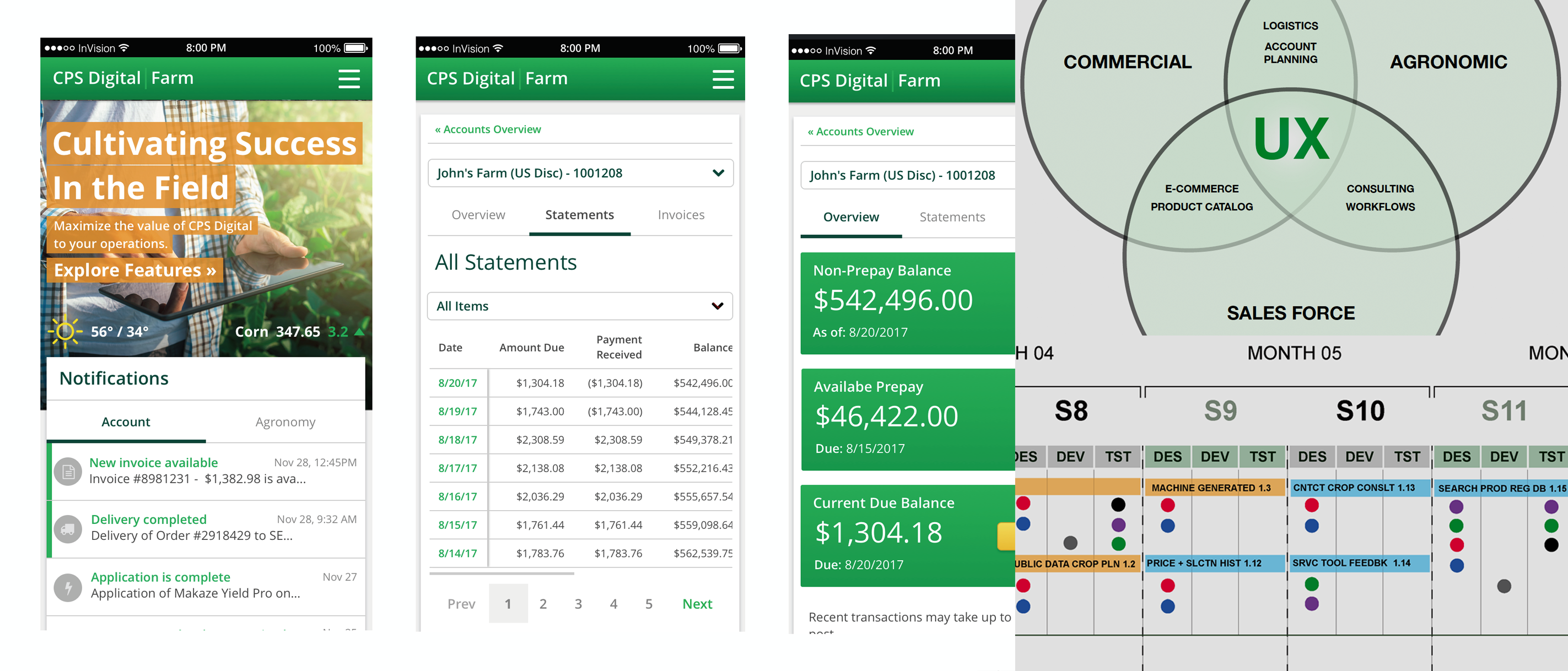Click the sun weather icon
Image resolution: width=1568 pixels, height=671 pixels.
[x=64, y=332]
